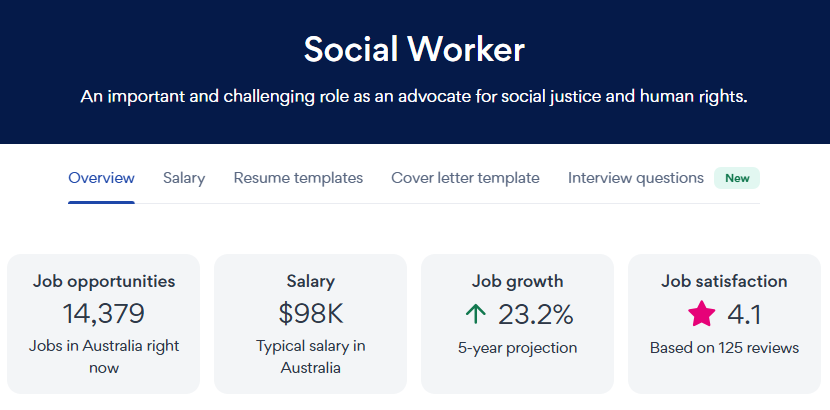This screenshot has width=830, height=410.
Task: Click the pink star rating icon
Action: click(x=702, y=315)
